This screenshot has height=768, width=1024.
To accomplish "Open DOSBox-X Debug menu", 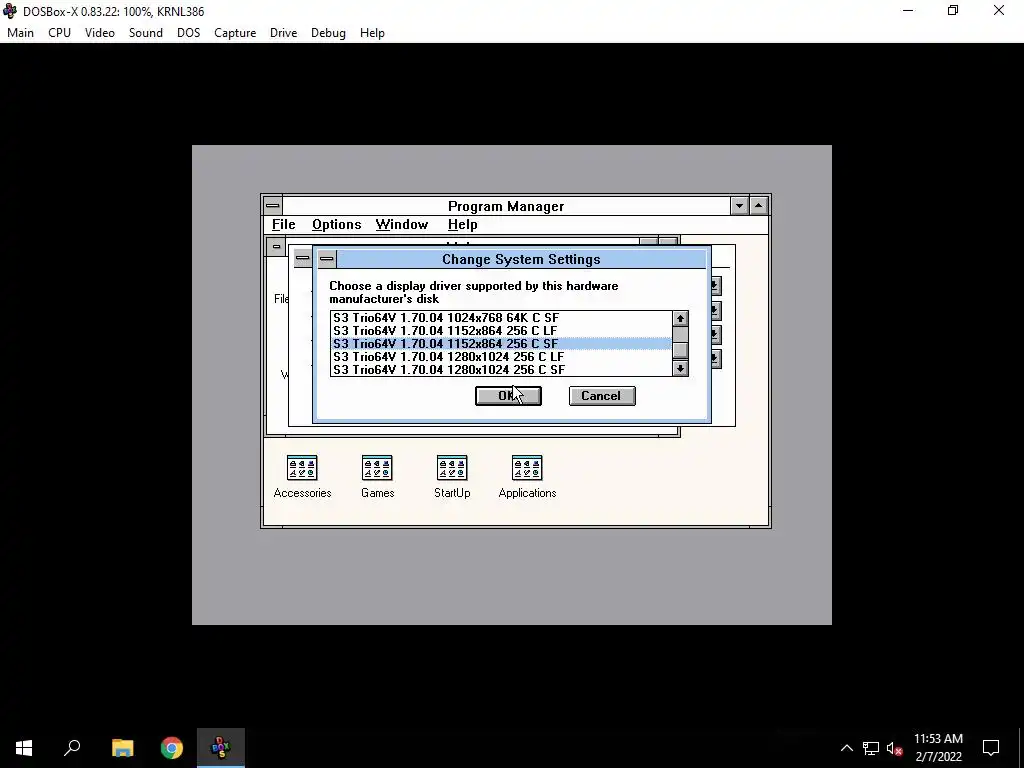I will point(328,33).
